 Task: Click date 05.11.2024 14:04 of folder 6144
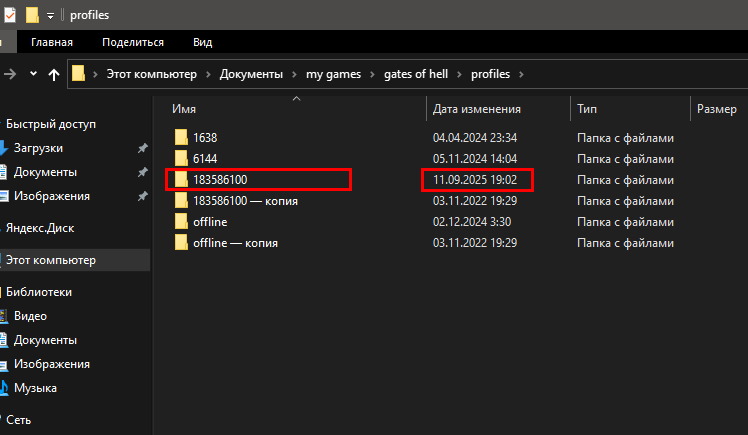point(475,159)
